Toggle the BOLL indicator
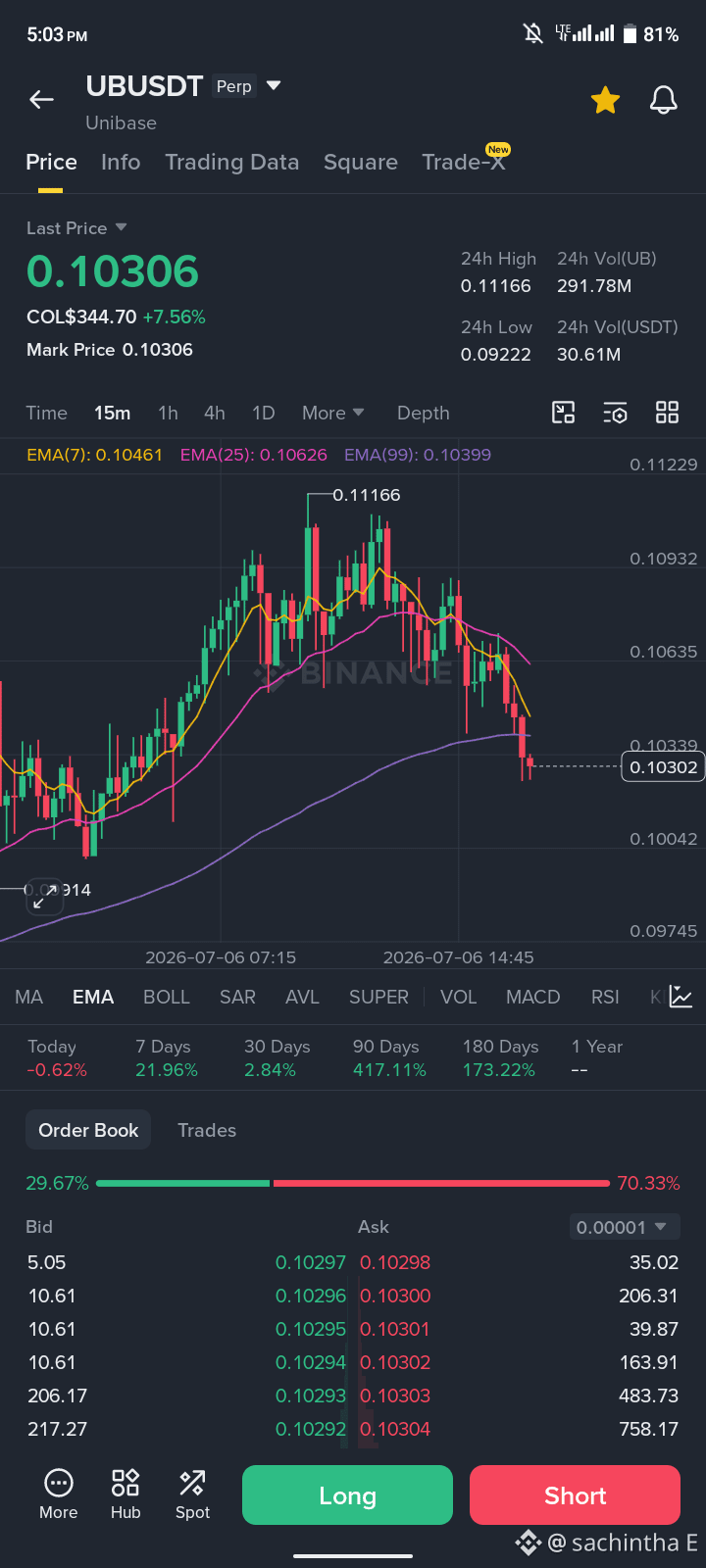The height and width of the screenshot is (1568, 706). pyautogui.click(x=167, y=997)
